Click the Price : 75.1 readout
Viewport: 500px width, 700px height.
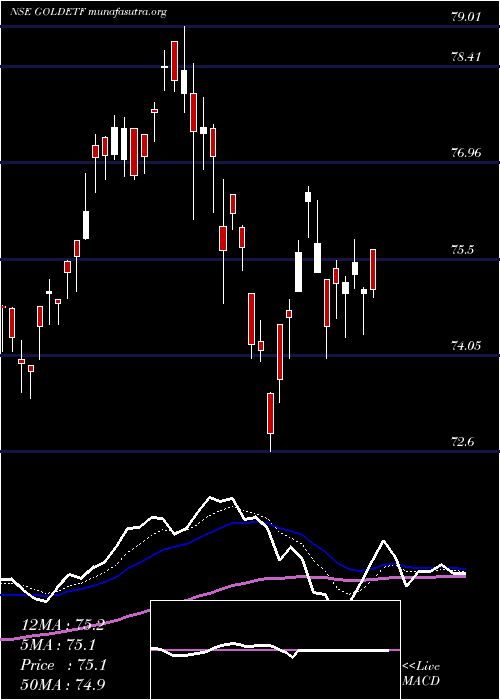(x=63, y=665)
